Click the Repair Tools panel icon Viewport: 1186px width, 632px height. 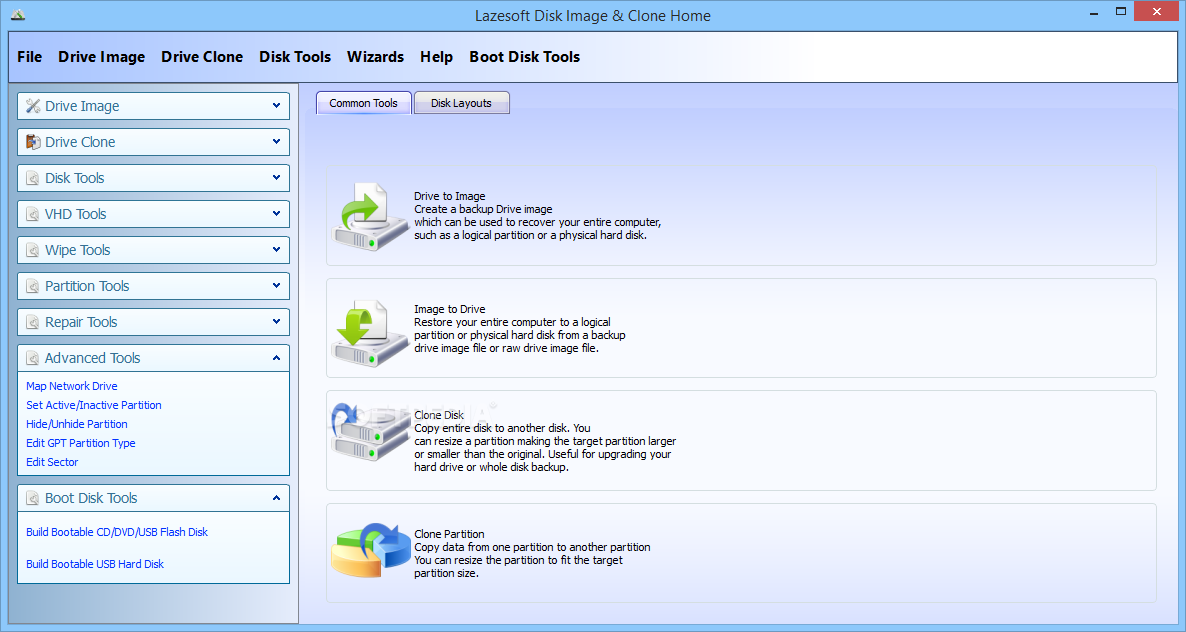(33, 322)
